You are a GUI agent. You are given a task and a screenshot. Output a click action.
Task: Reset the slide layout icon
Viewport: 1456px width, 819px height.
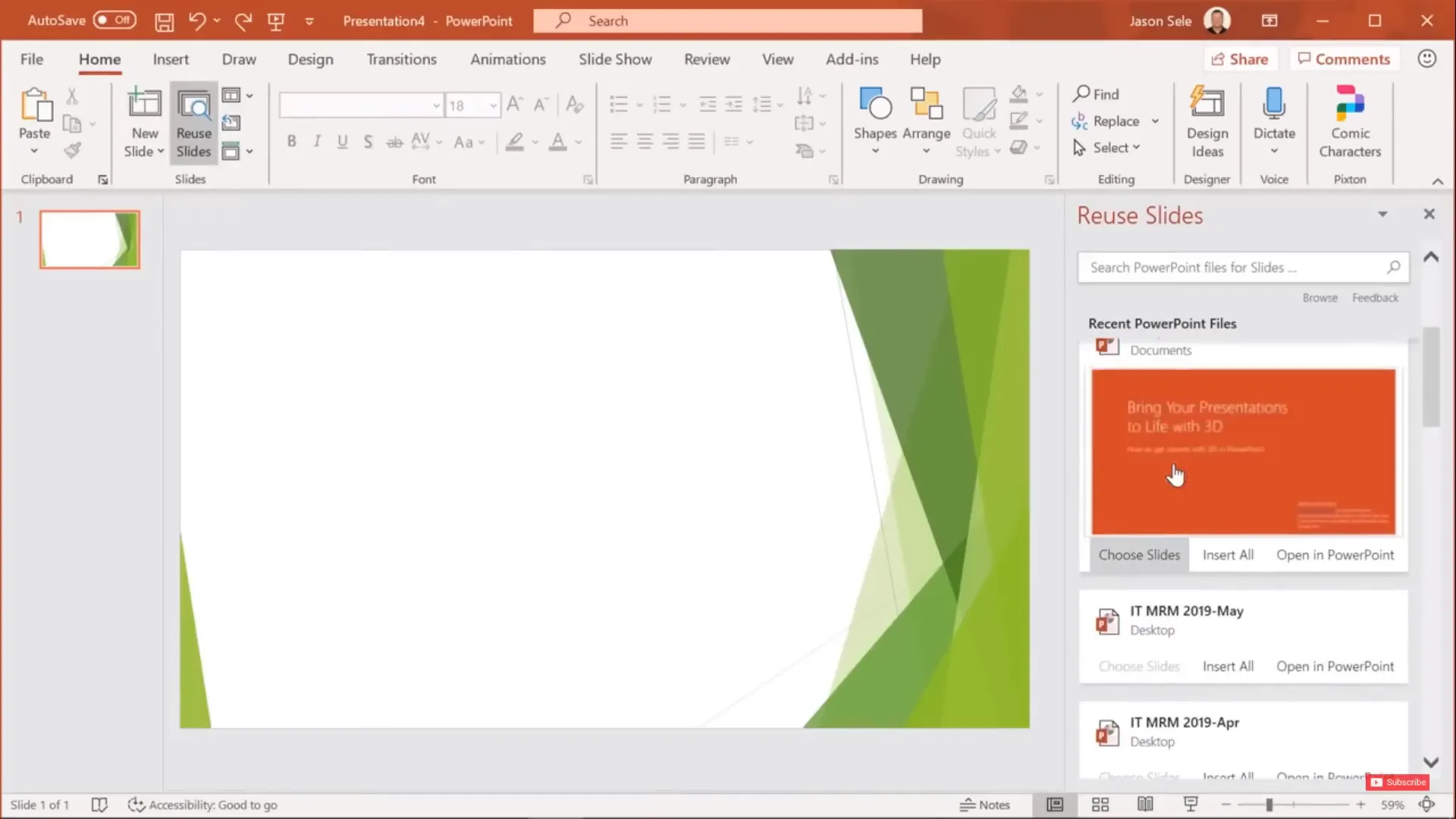point(231,123)
